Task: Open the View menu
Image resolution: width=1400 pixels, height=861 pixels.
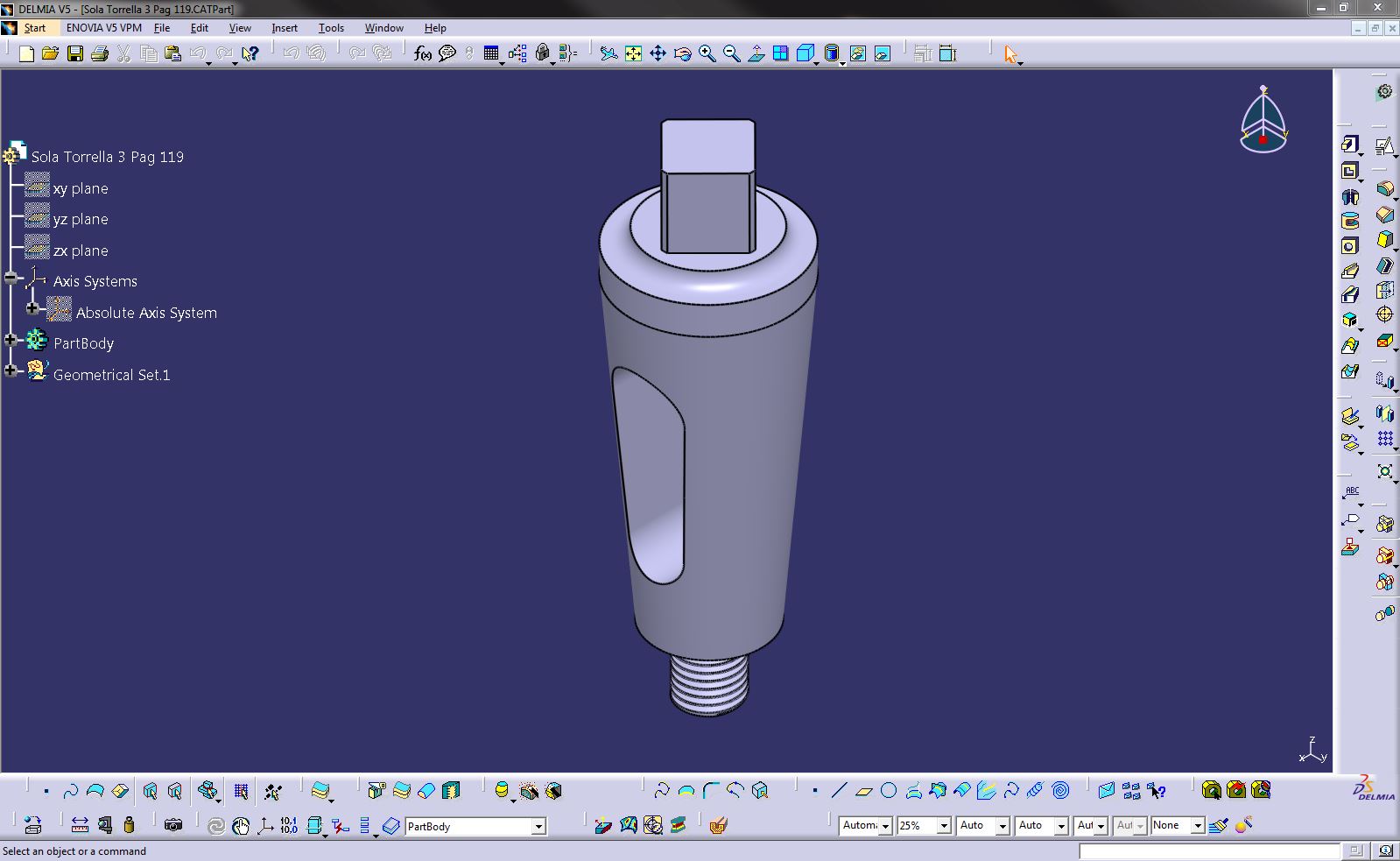Action: [240, 28]
